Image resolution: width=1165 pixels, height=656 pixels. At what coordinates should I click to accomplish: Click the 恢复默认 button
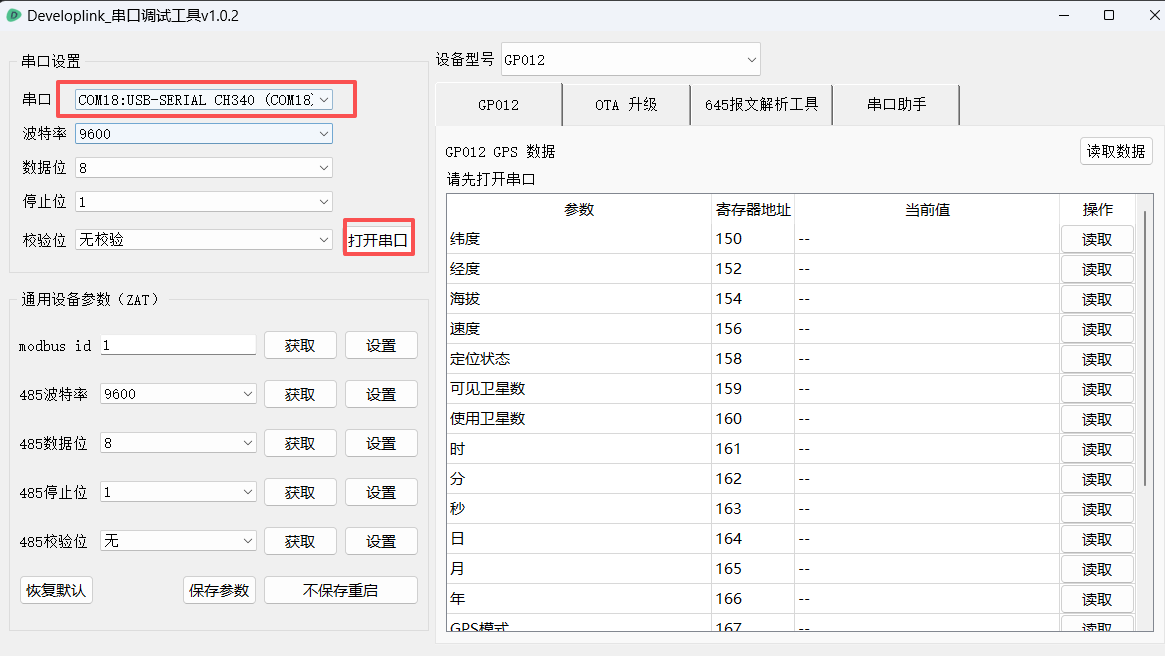coord(56,591)
